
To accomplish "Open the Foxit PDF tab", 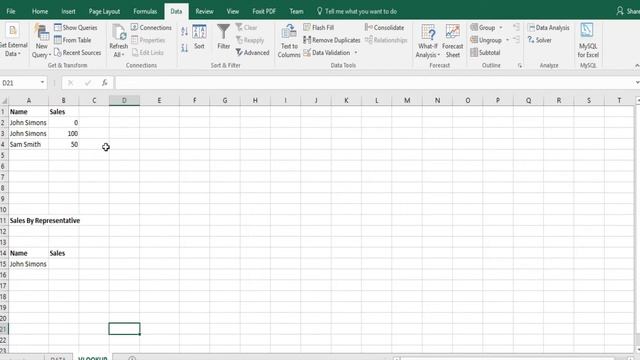I will 264,11.
